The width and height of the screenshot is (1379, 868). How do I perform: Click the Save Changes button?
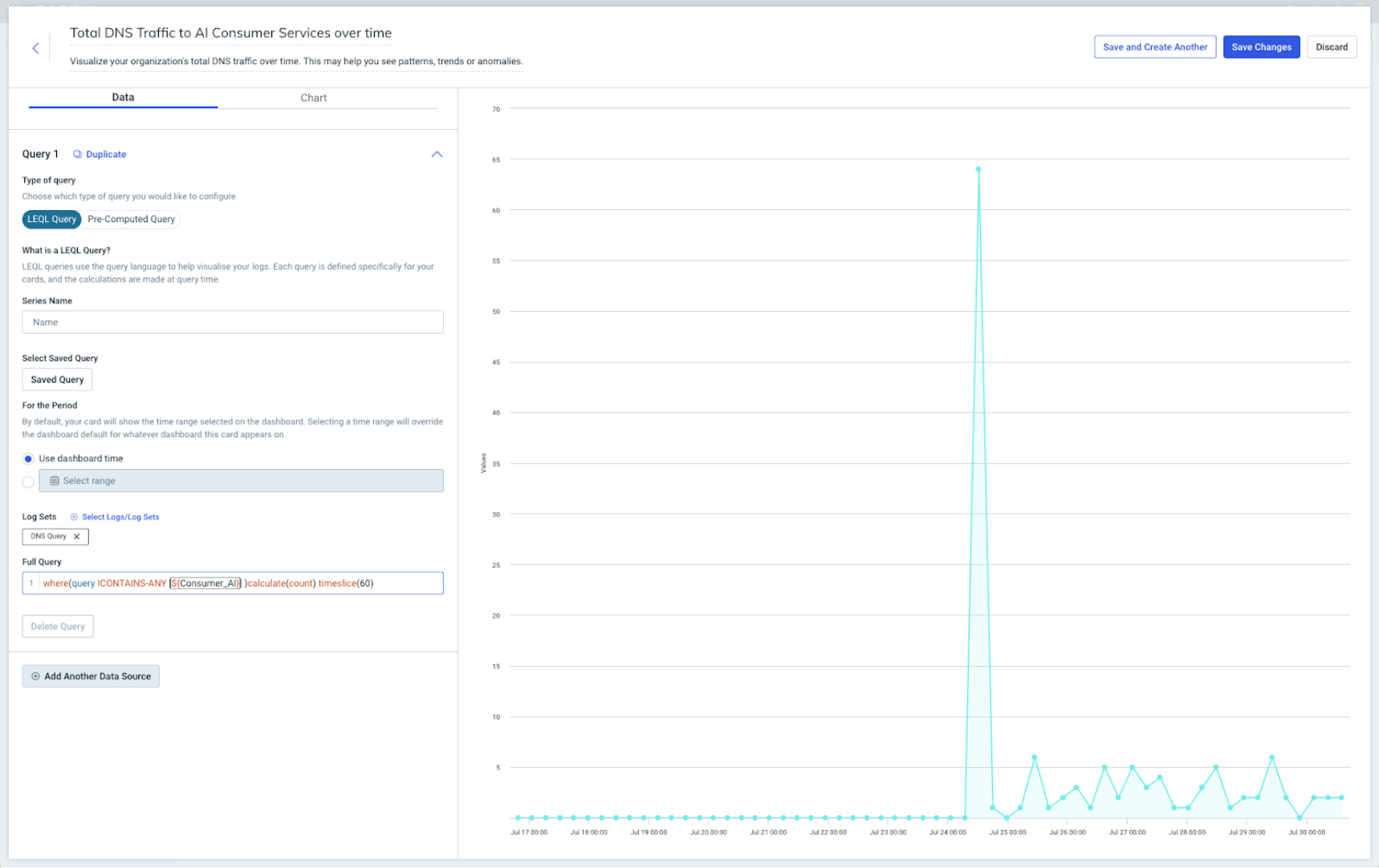(x=1261, y=47)
